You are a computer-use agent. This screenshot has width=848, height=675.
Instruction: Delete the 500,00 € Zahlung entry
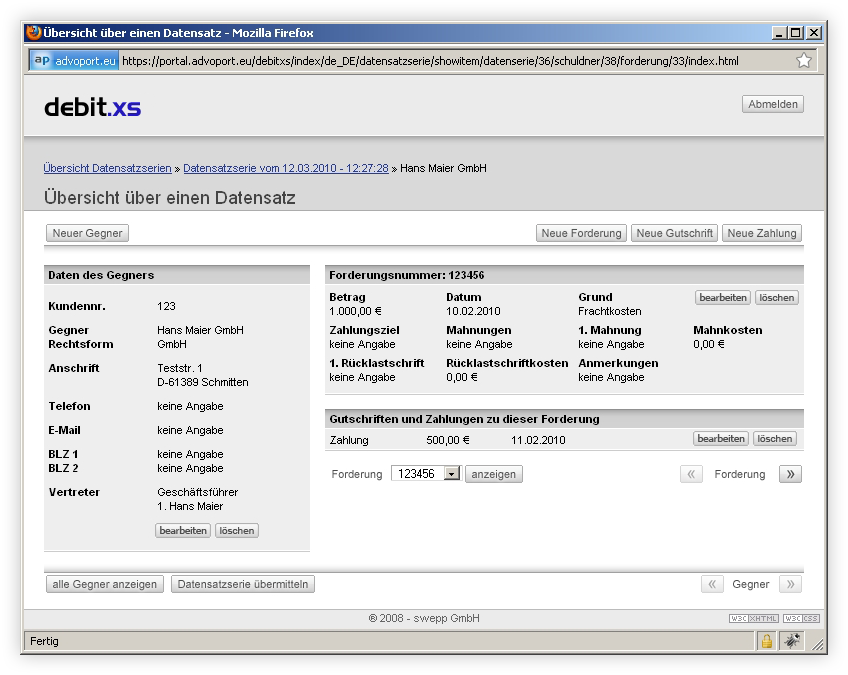pyautogui.click(x=774, y=439)
